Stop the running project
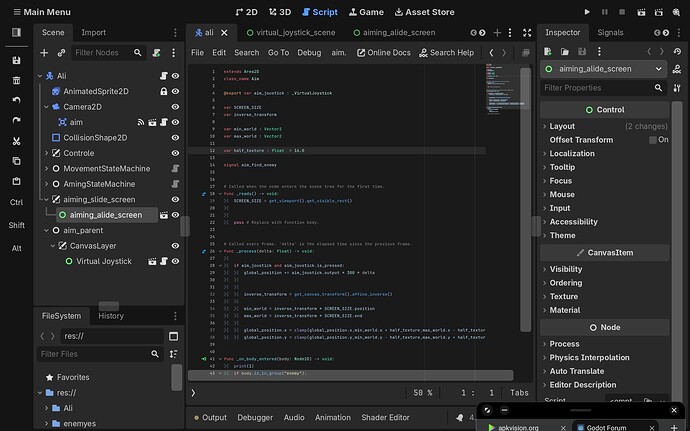This screenshot has height=431, width=690. [622, 12]
